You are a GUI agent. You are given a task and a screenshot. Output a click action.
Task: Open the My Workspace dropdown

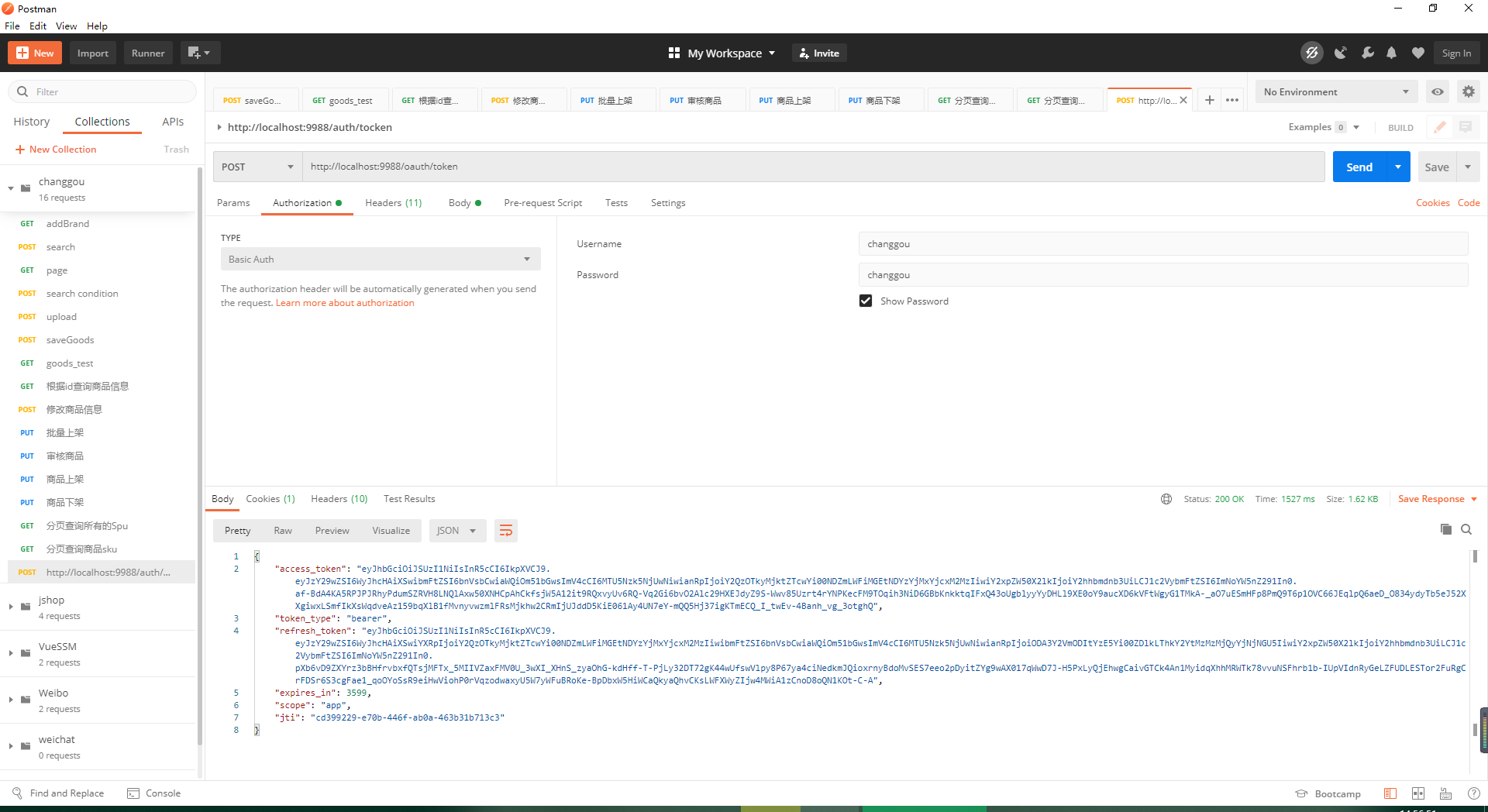pyautogui.click(x=722, y=53)
